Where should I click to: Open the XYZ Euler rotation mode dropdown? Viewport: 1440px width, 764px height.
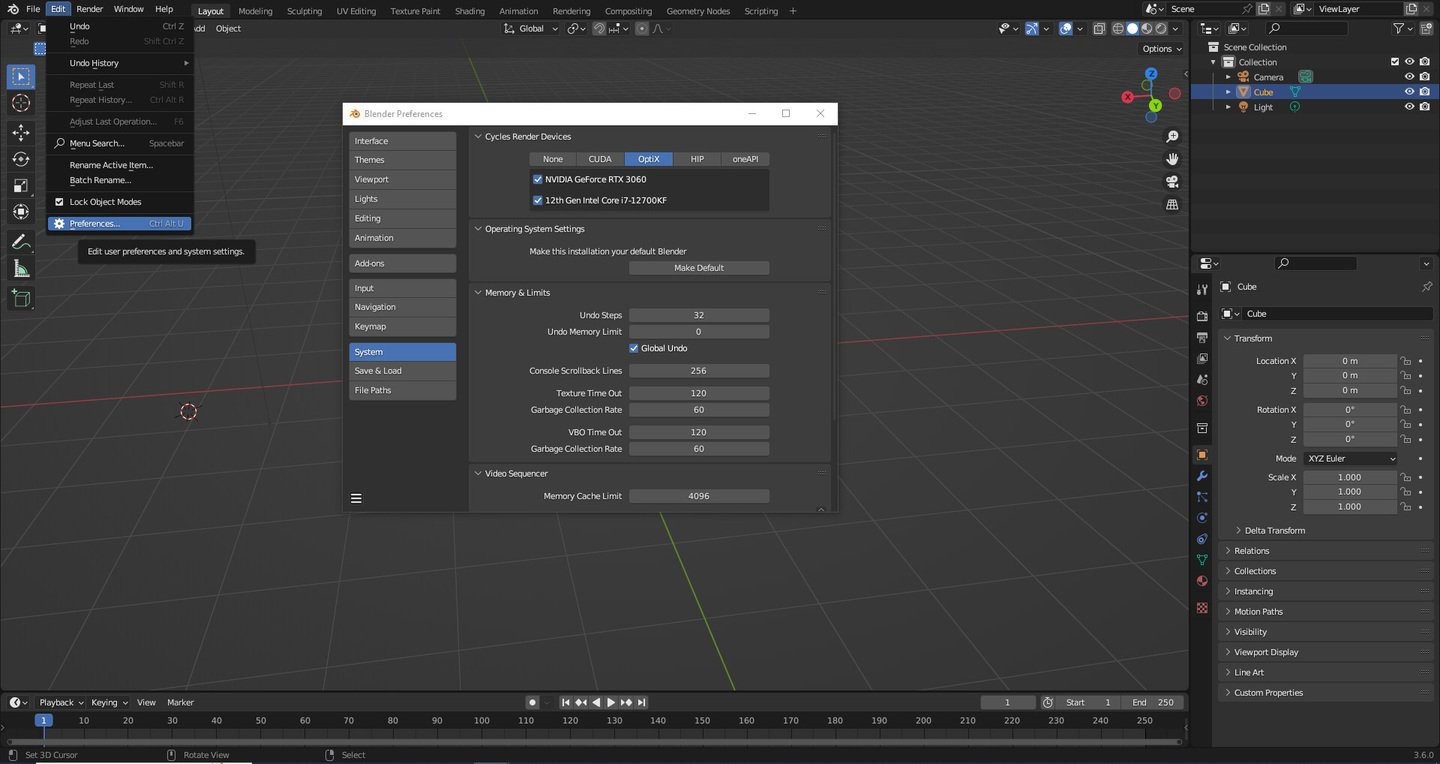pyautogui.click(x=1350, y=458)
